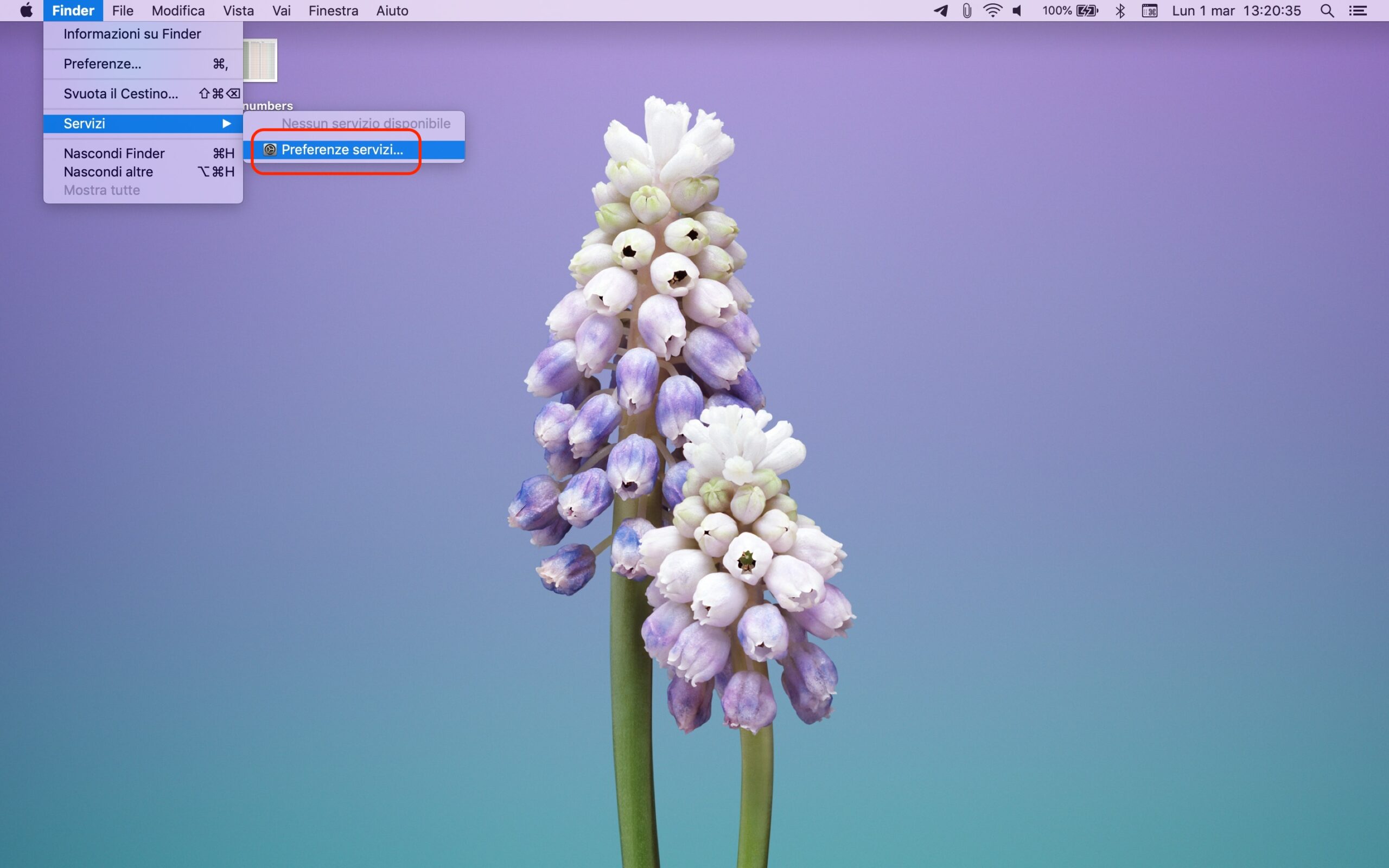The height and width of the screenshot is (868, 1389).
Task: Open the Finestra menu bar item
Action: [x=333, y=10]
